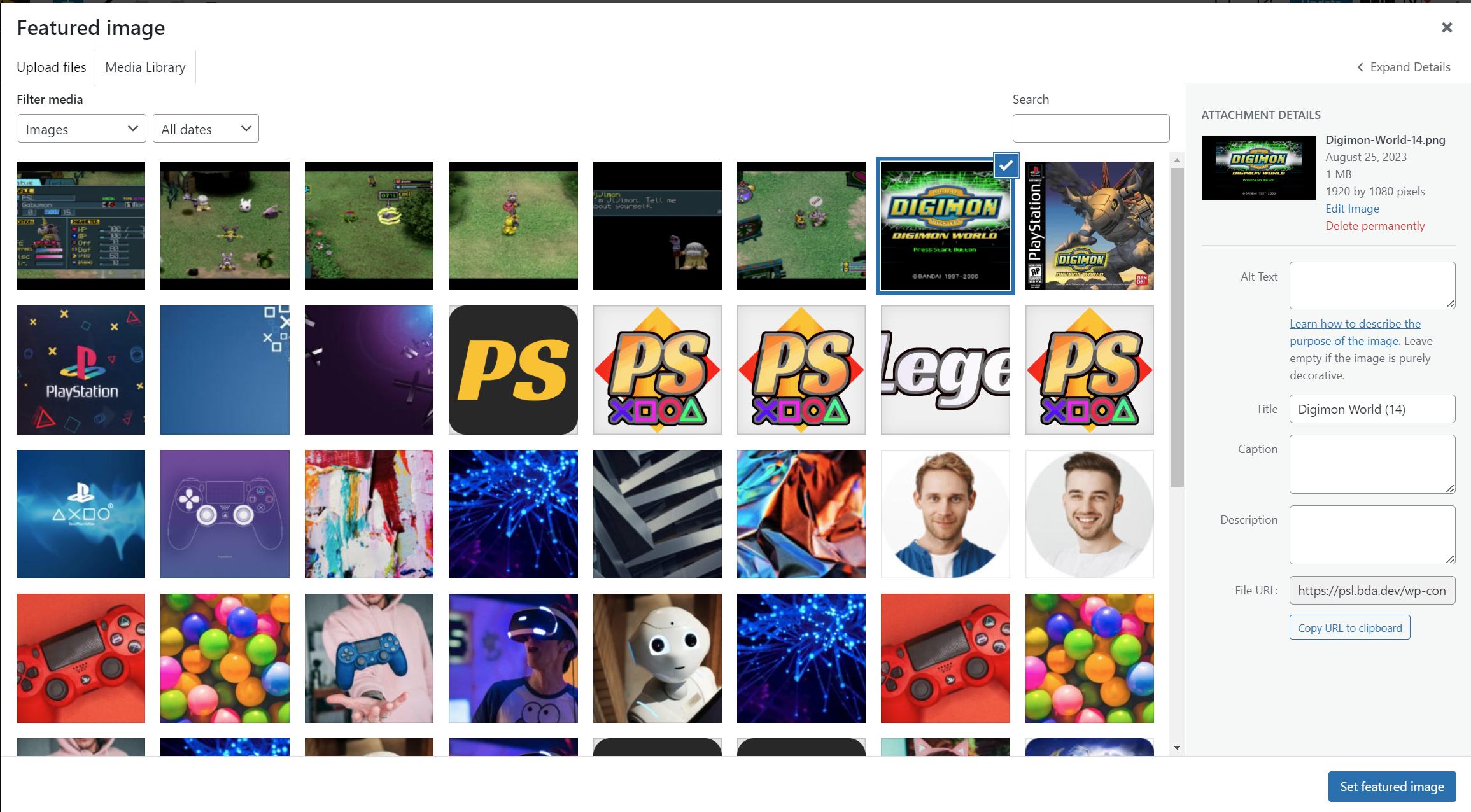Screen dimensions: 1471x812
Task: Click the Caption text area
Action: tap(1372, 464)
